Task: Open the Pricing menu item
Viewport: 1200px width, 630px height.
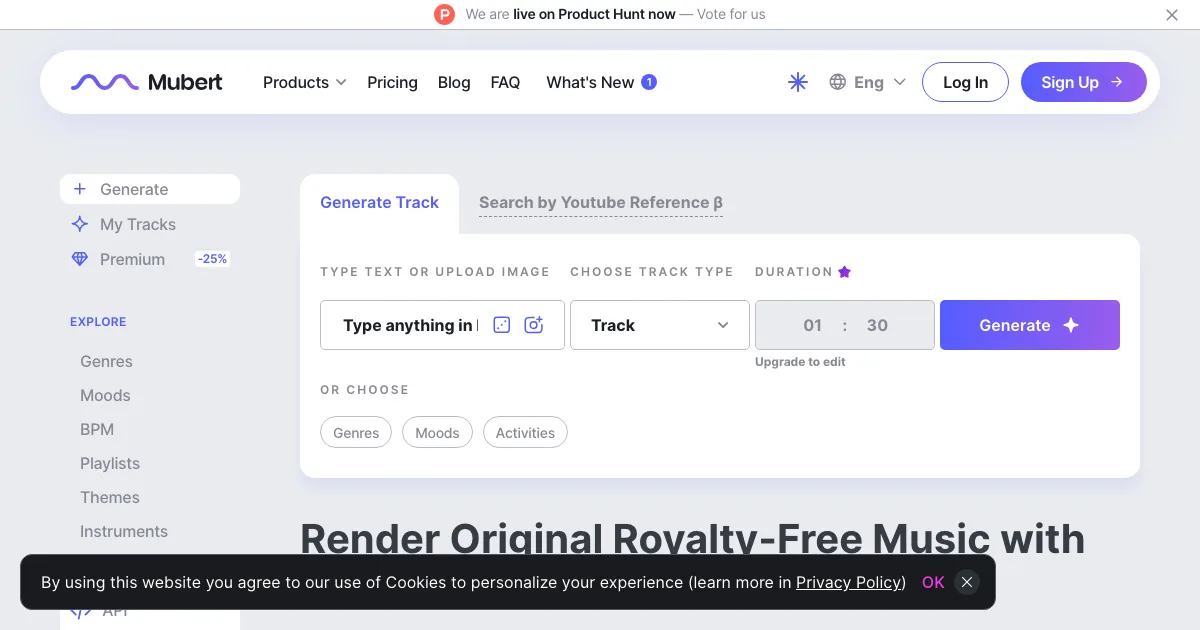Action: [392, 82]
